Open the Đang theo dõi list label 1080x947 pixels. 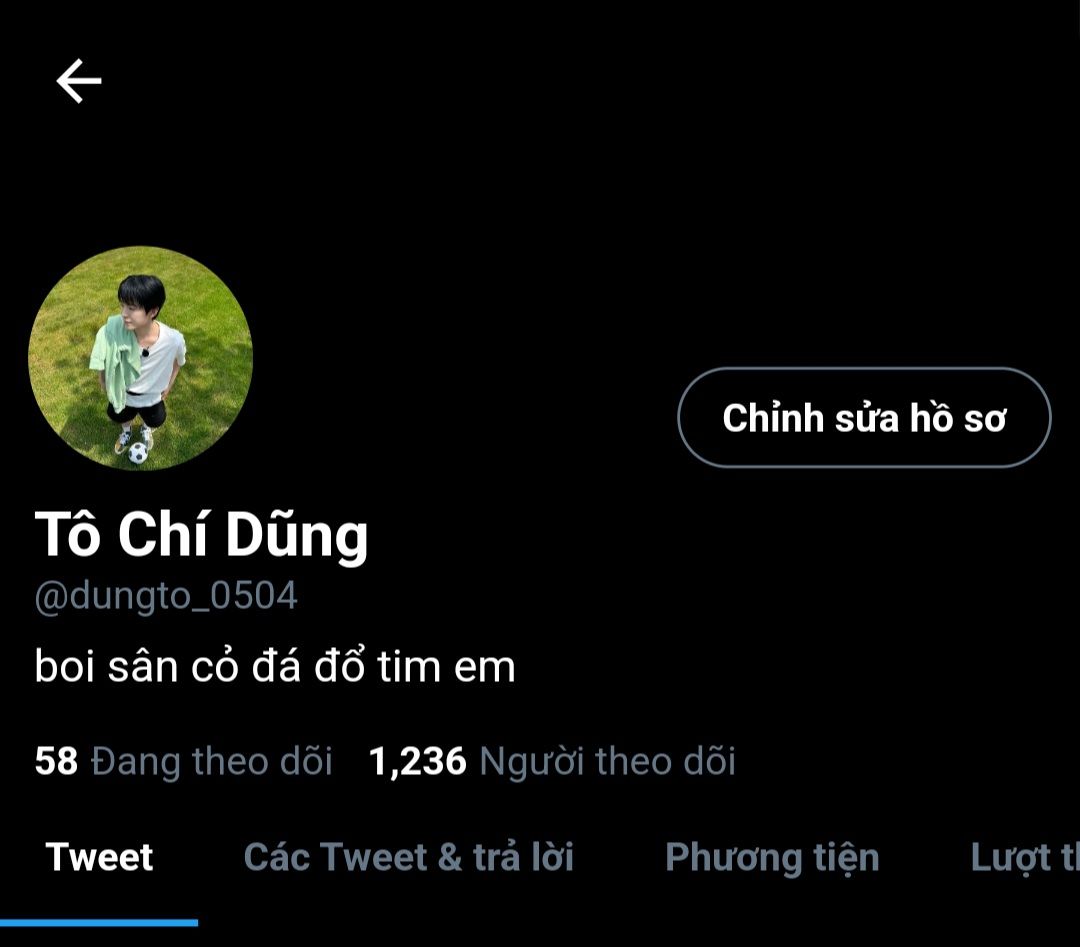pos(211,761)
